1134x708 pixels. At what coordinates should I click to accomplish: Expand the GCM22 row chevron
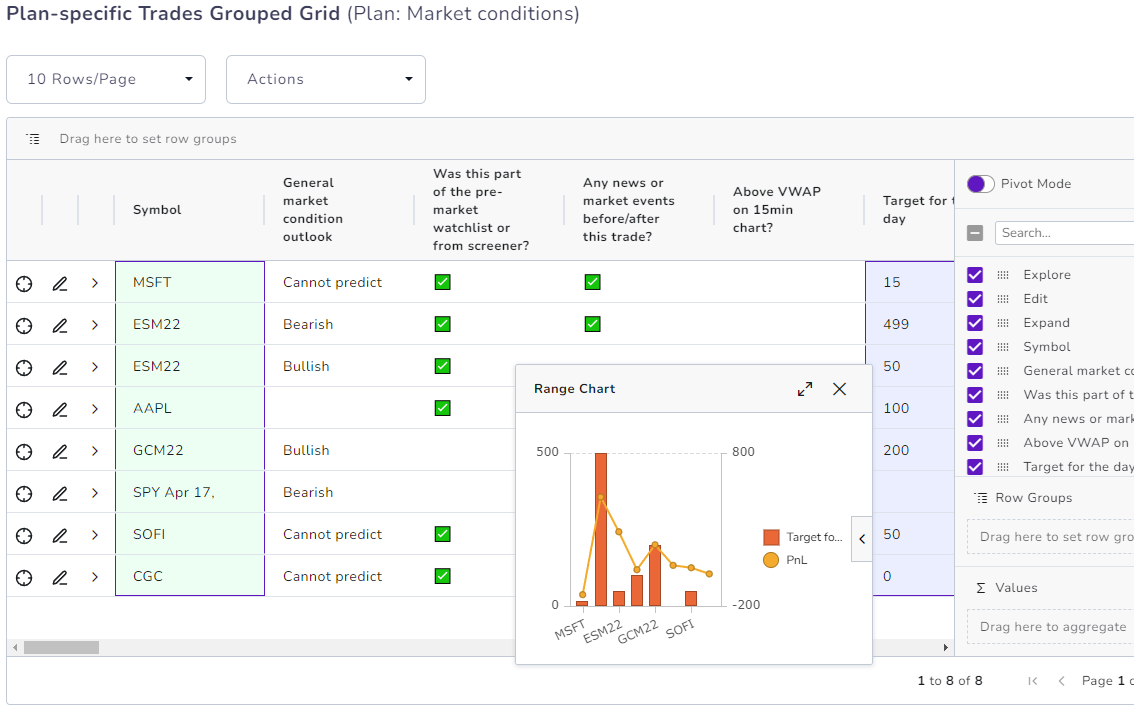[x=95, y=451]
